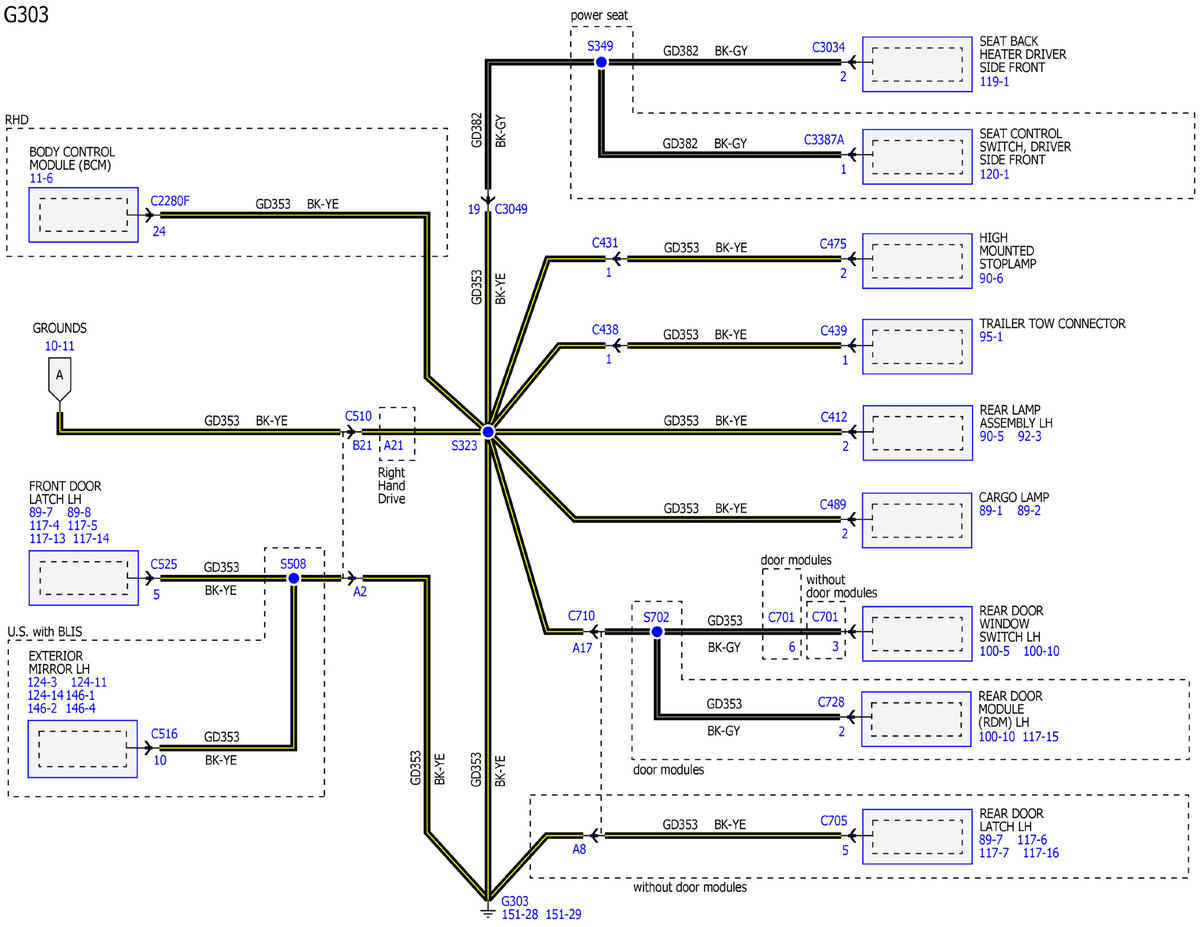This screenshot has height=927, width=1200.
Task: Select the Body Control Module component box
Action: point(84,215)
